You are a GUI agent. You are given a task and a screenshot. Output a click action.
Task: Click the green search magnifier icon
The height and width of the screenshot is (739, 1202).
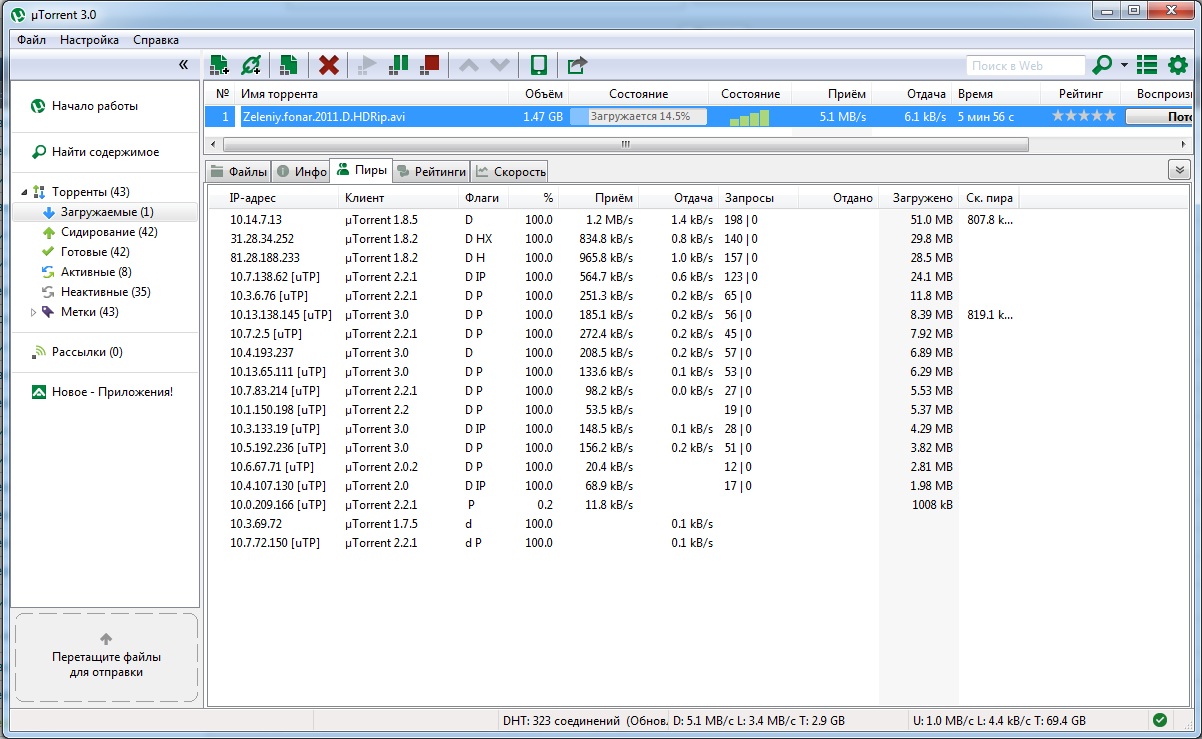(1102, 65)
